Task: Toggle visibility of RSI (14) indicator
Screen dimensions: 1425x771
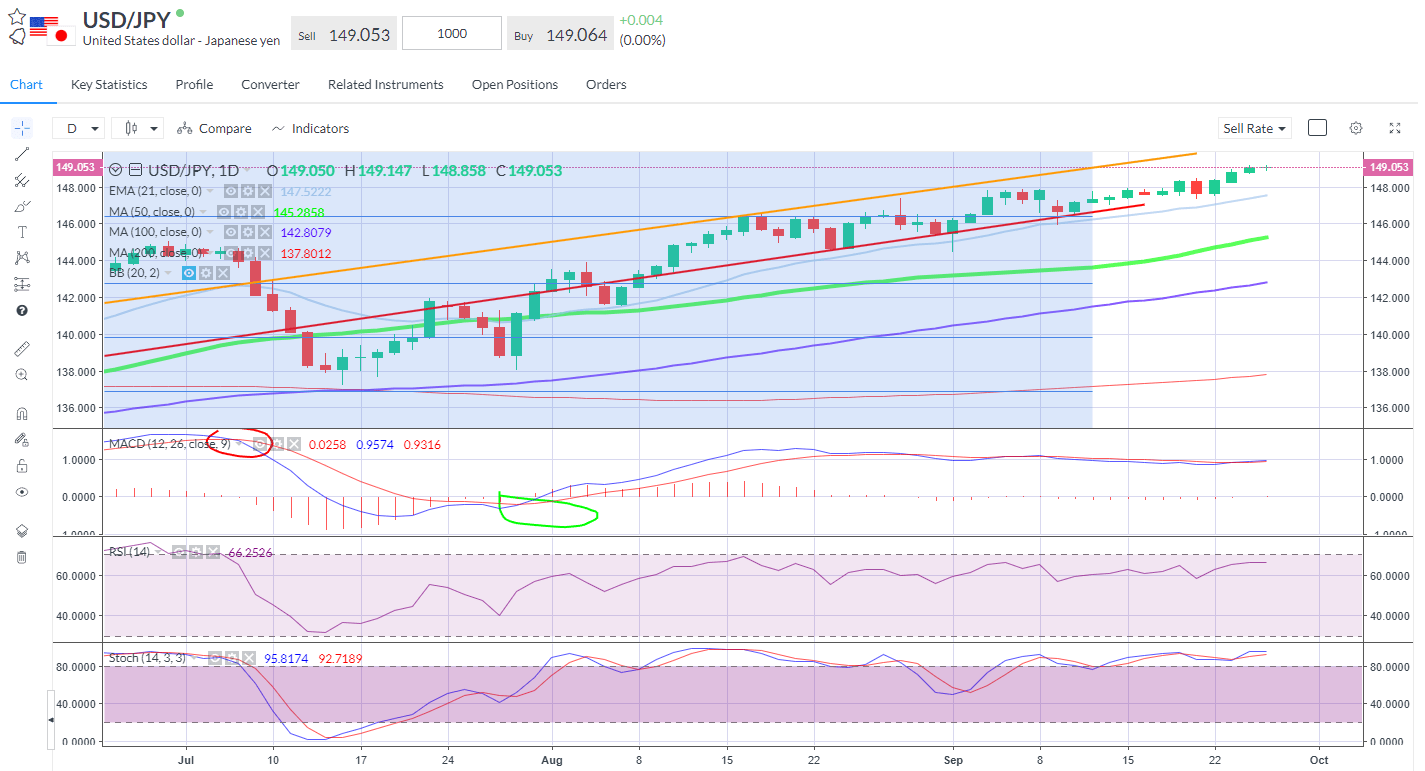Action: (179, 552)
